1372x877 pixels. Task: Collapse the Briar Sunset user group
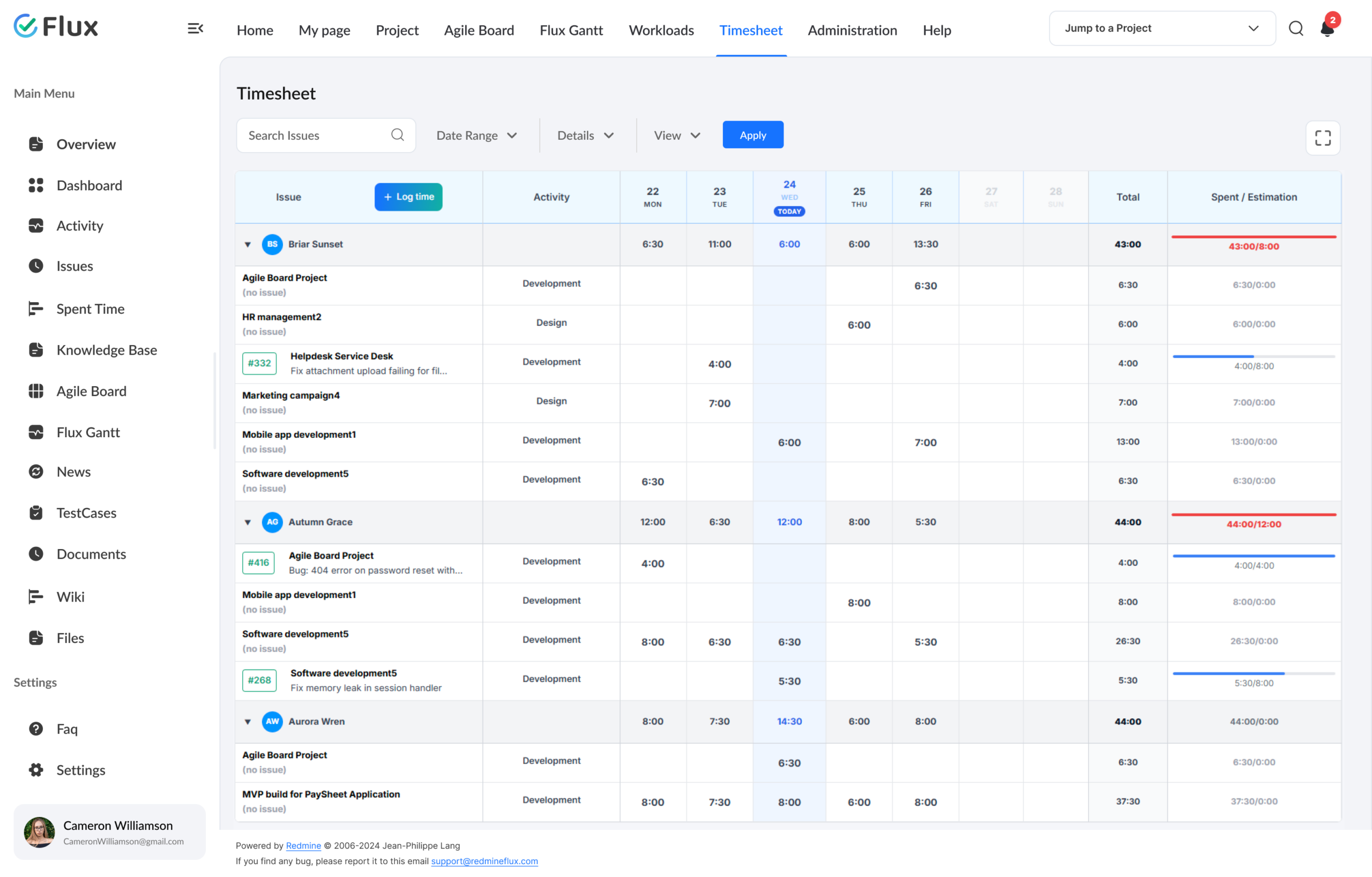247,244
